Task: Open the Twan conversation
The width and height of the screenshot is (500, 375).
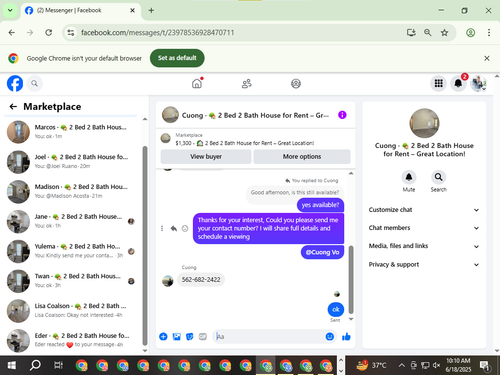Action: [x=72, y=281]
